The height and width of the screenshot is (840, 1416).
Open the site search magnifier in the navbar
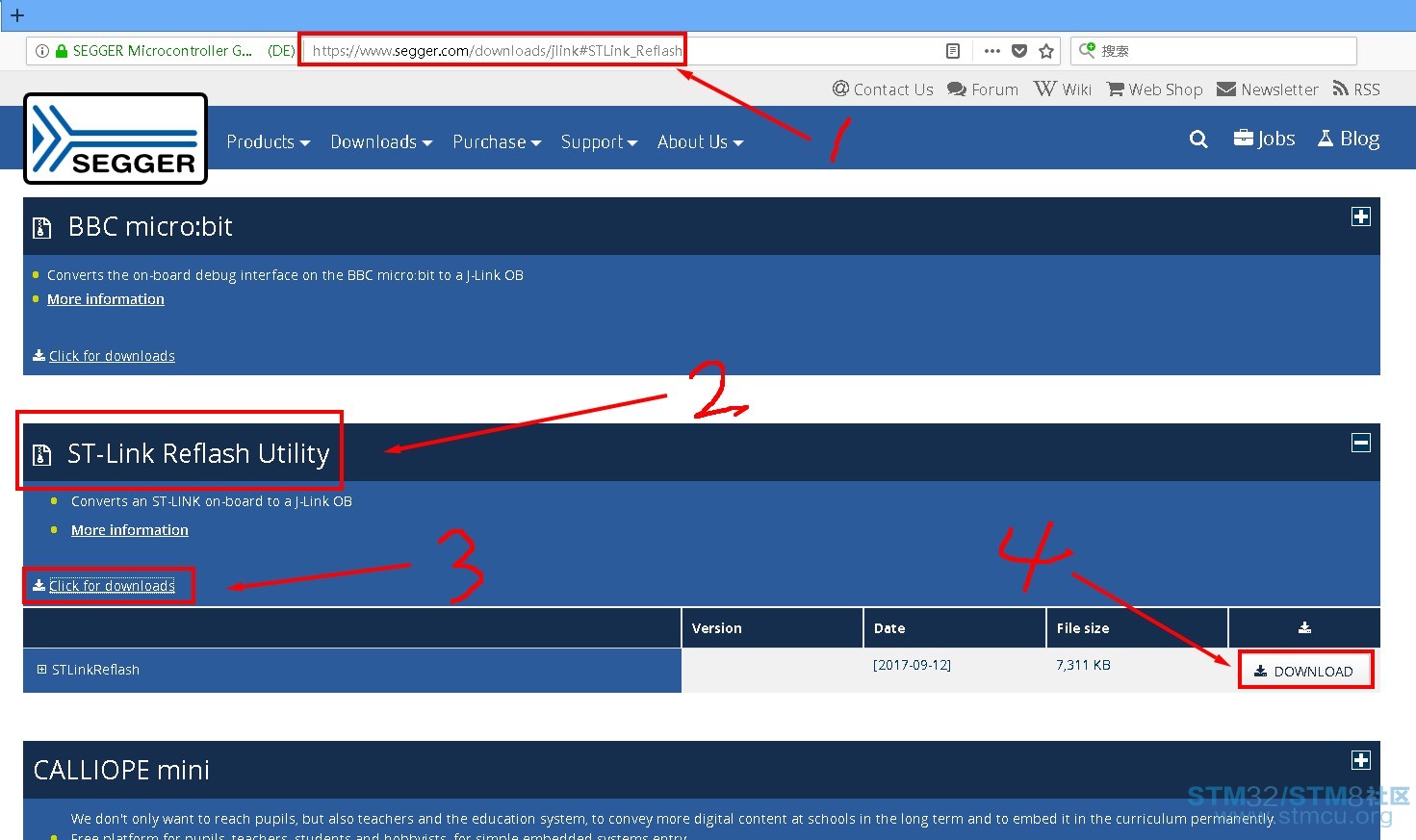(x=1198, y=140)
